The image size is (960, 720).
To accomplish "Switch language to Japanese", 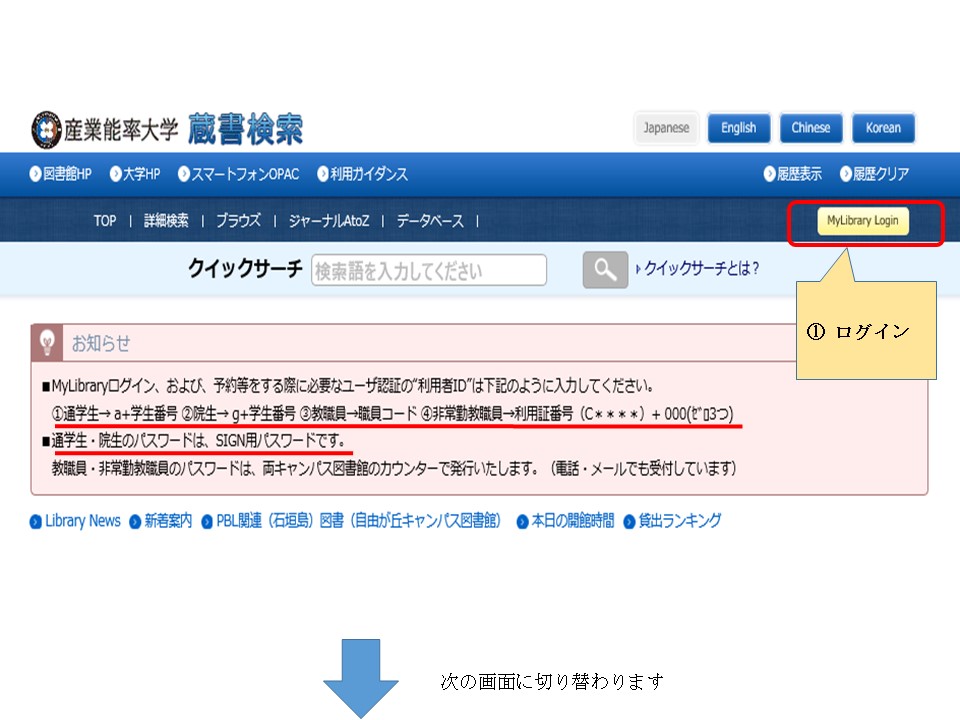I will click(666, 128).
